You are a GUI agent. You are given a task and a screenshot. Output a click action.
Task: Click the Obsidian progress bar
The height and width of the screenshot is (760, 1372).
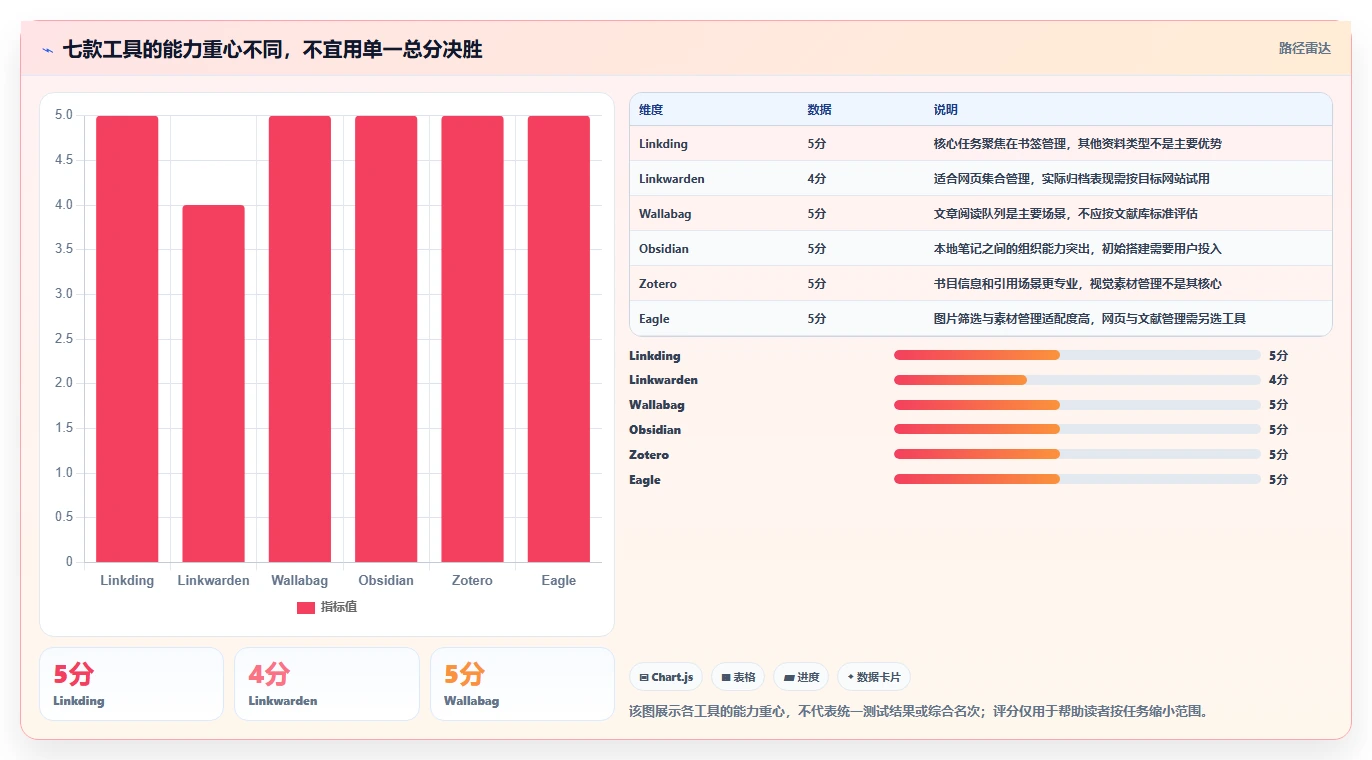pyautogui.click(x=1077, y=429)
